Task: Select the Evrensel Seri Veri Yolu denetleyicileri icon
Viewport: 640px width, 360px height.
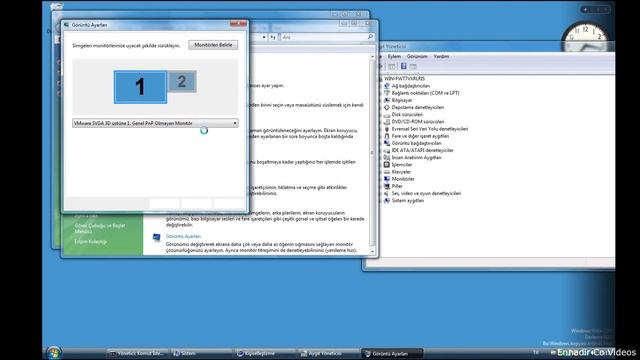Action: click(x=387, y=129)
